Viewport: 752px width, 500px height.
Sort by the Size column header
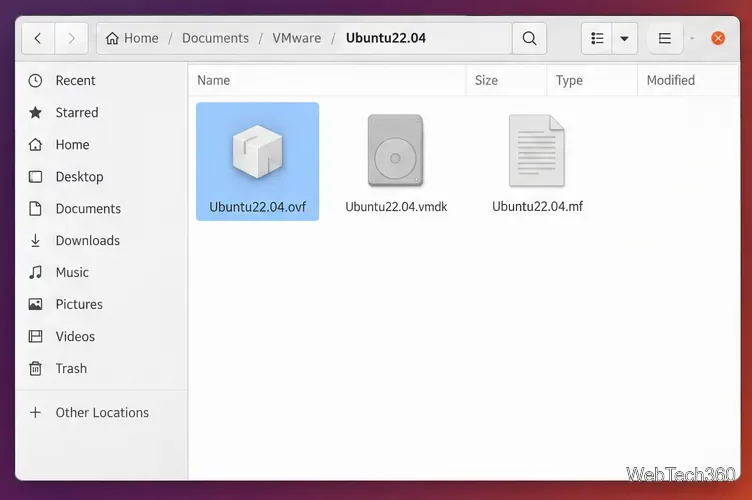(x=506, y=81)
